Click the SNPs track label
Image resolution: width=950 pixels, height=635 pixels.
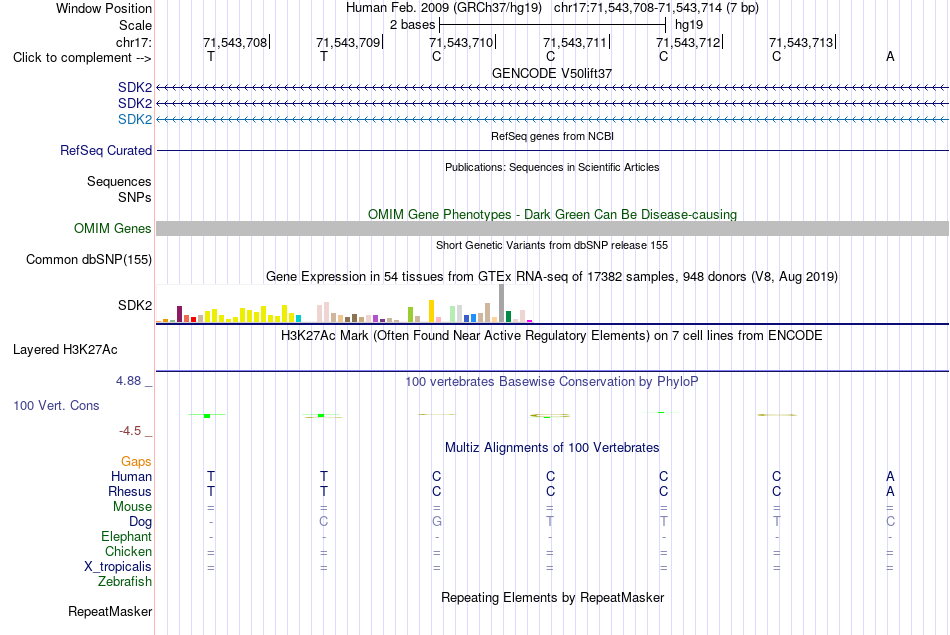point(135,197)
